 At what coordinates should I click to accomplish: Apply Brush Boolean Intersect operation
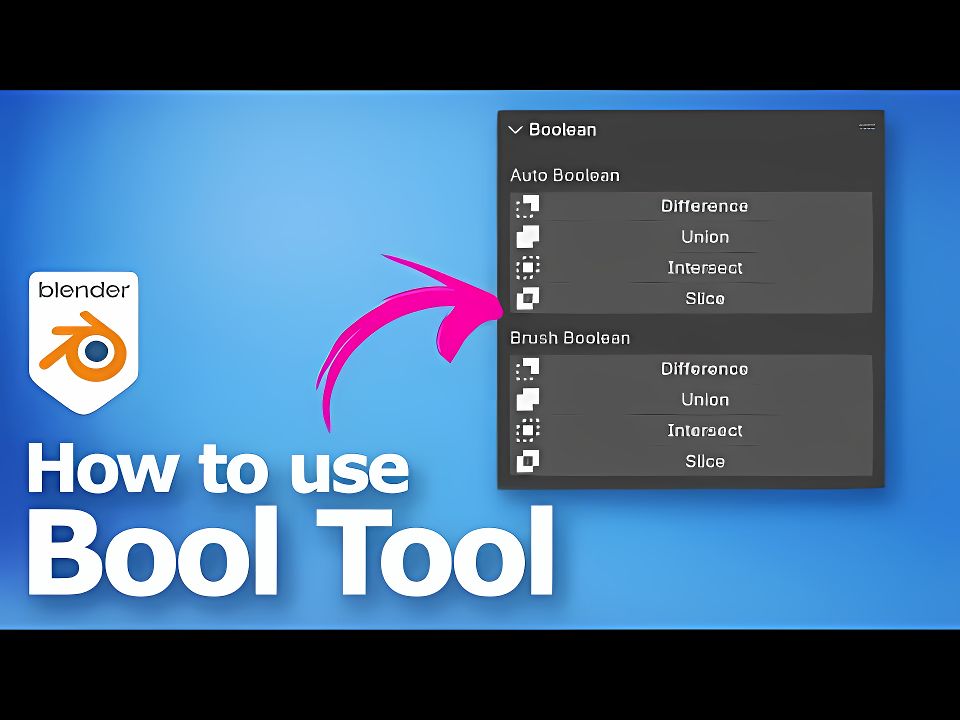pyautogui.click(x=704, y=431)
